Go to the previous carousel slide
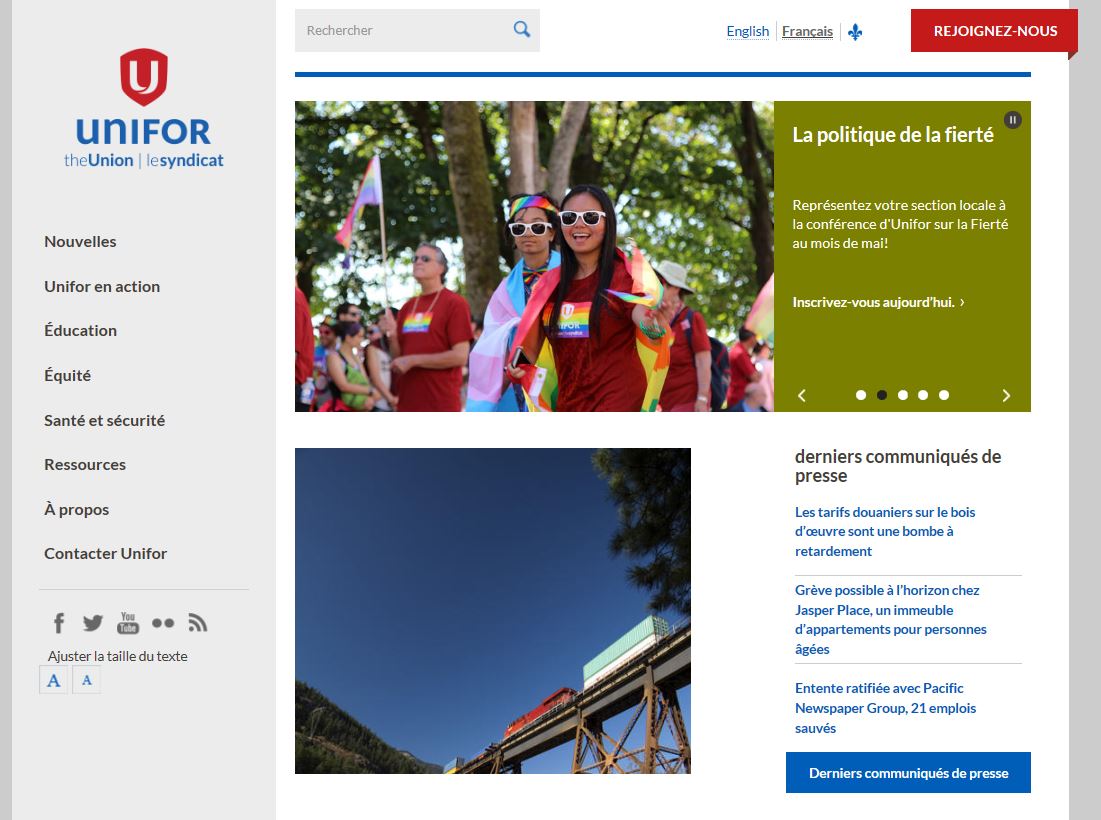The width and height of the screenshot is (1101, 820). pos(802,396)
